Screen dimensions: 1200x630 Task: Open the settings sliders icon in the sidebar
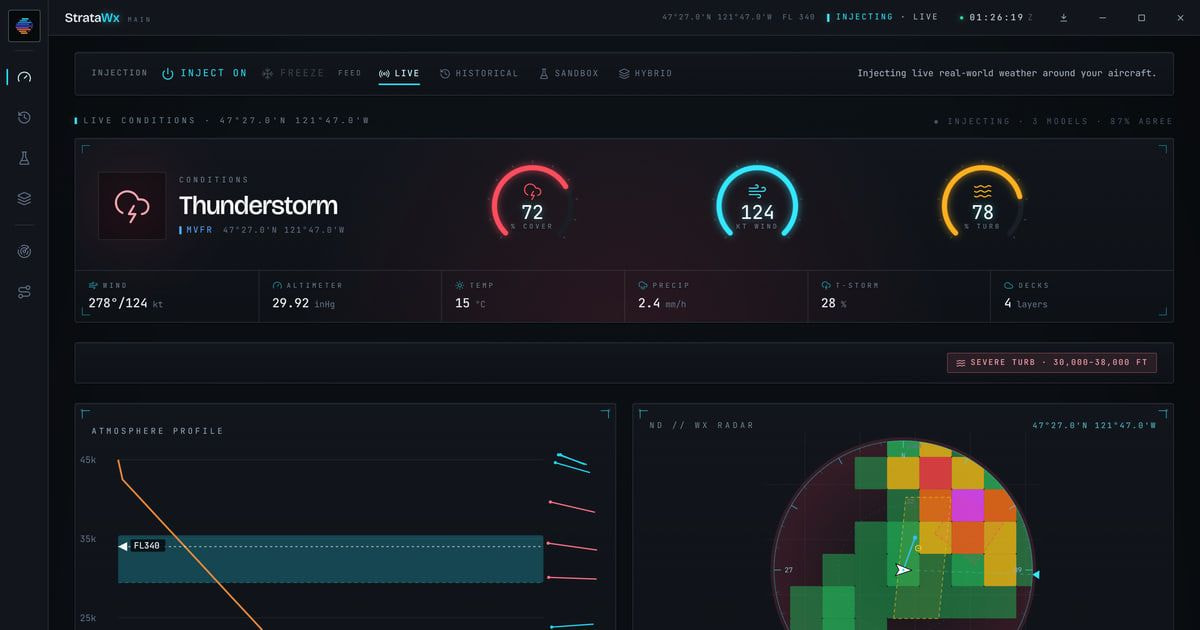[x=24, y=292]
